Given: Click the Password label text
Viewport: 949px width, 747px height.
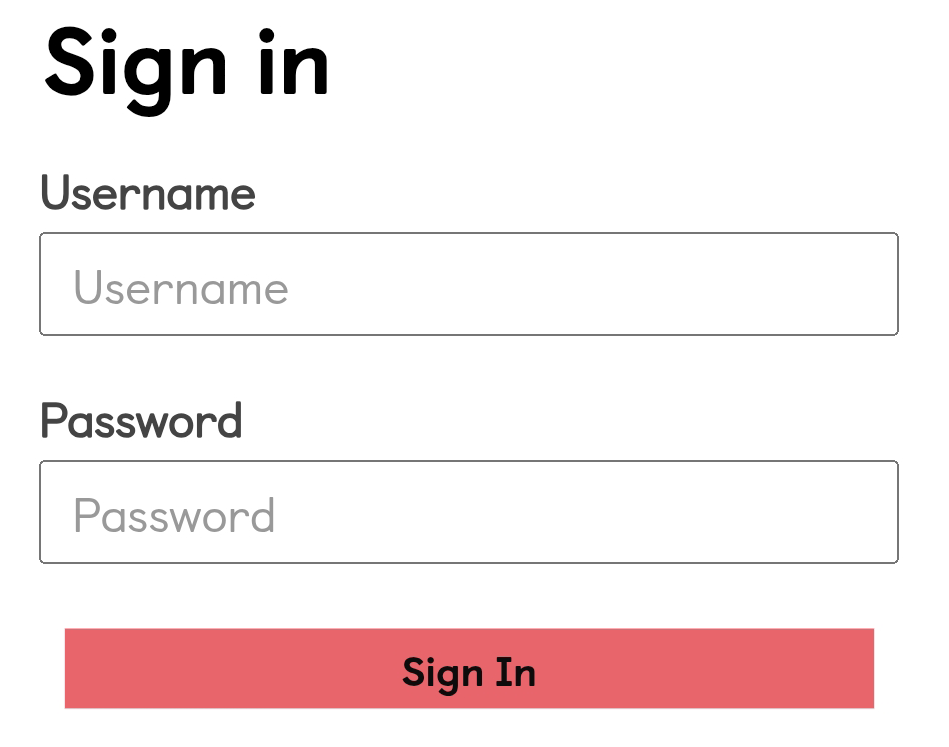Looking at the screenshot, I should [x=141, y=421].
